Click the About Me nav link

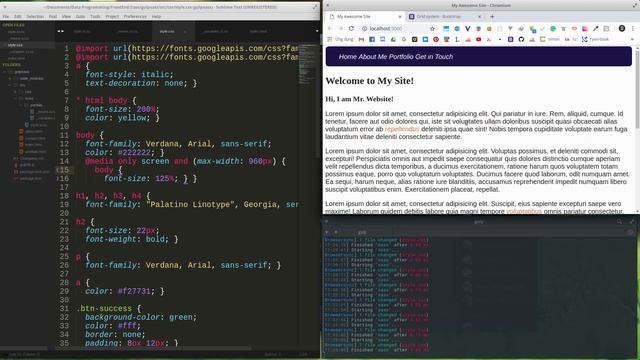372,57
